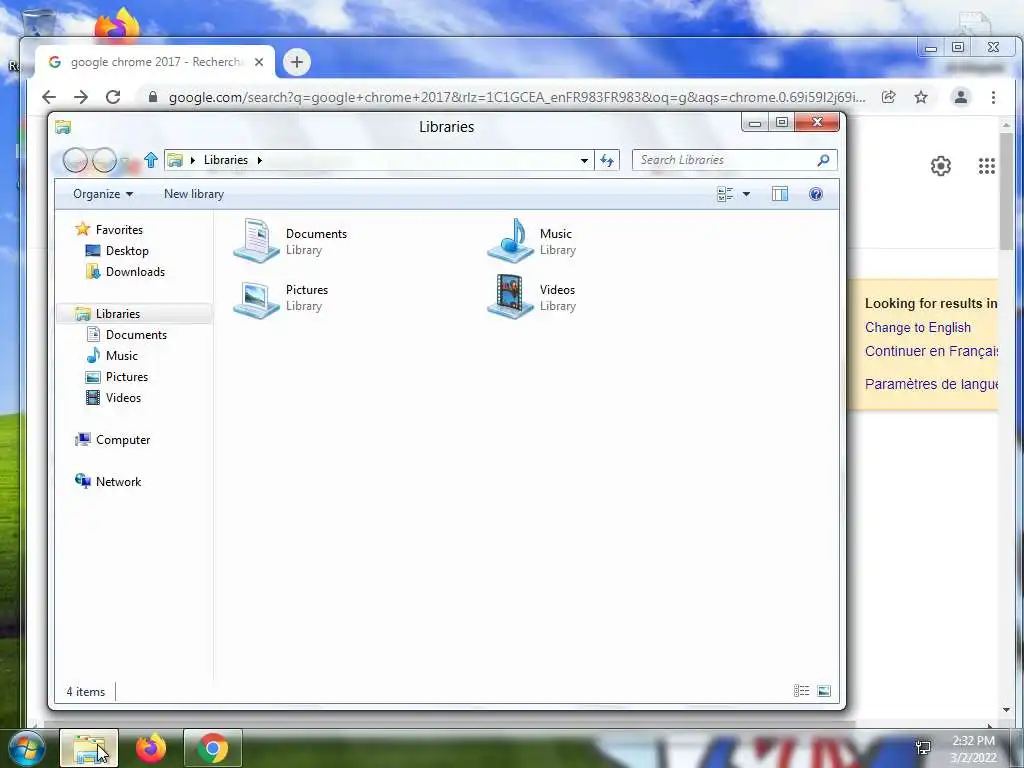Select Desktop under Favorites
Image resolution: width=1024 pixels, height=768 pixels.
point(127,251)
